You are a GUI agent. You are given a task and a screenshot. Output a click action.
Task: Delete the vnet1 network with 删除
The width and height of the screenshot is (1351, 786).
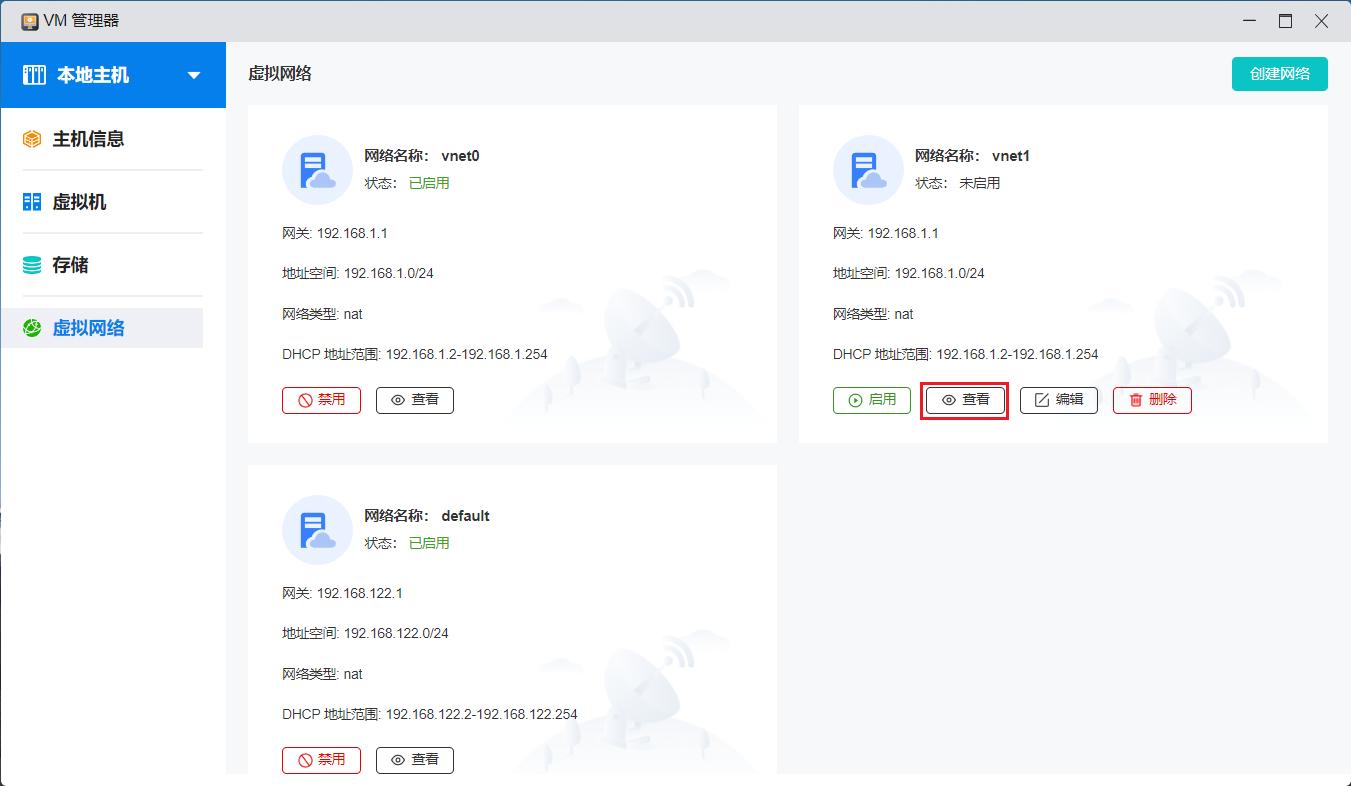click(1152, 400)
